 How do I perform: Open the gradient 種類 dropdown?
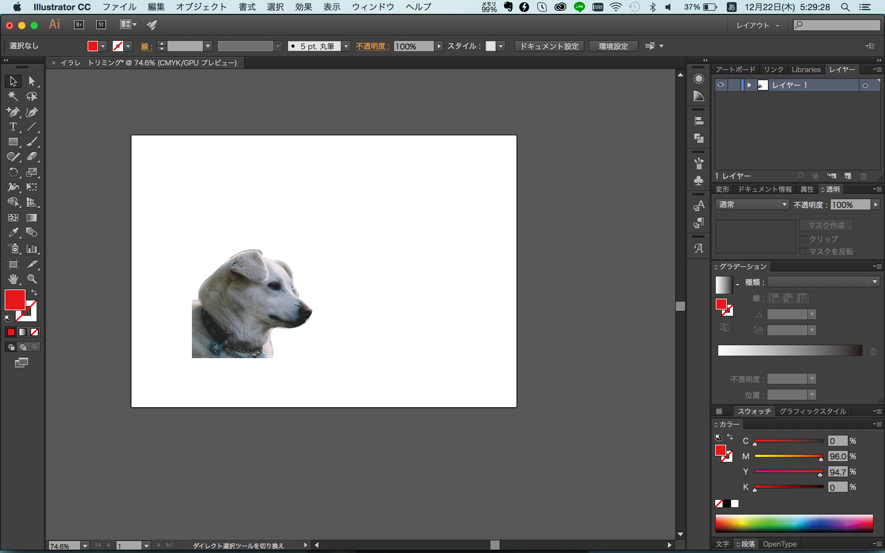(823, 282)
